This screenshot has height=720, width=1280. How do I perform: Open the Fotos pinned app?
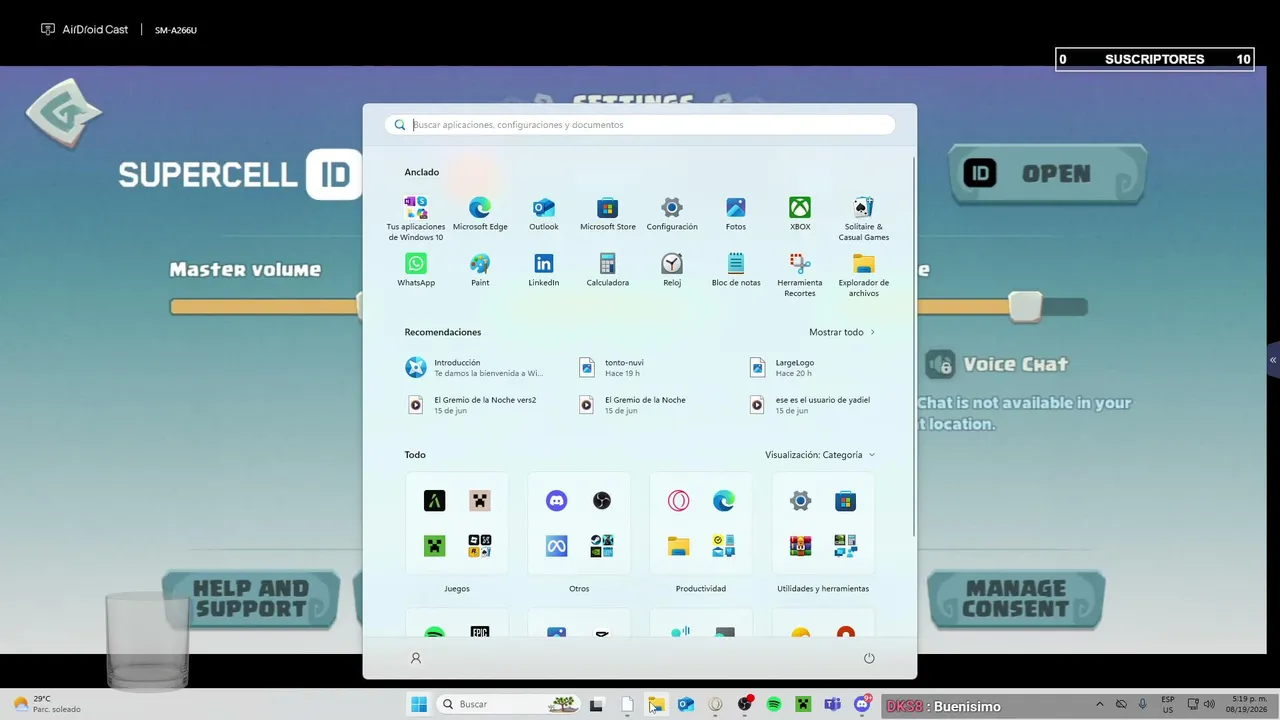click(736, 214)
